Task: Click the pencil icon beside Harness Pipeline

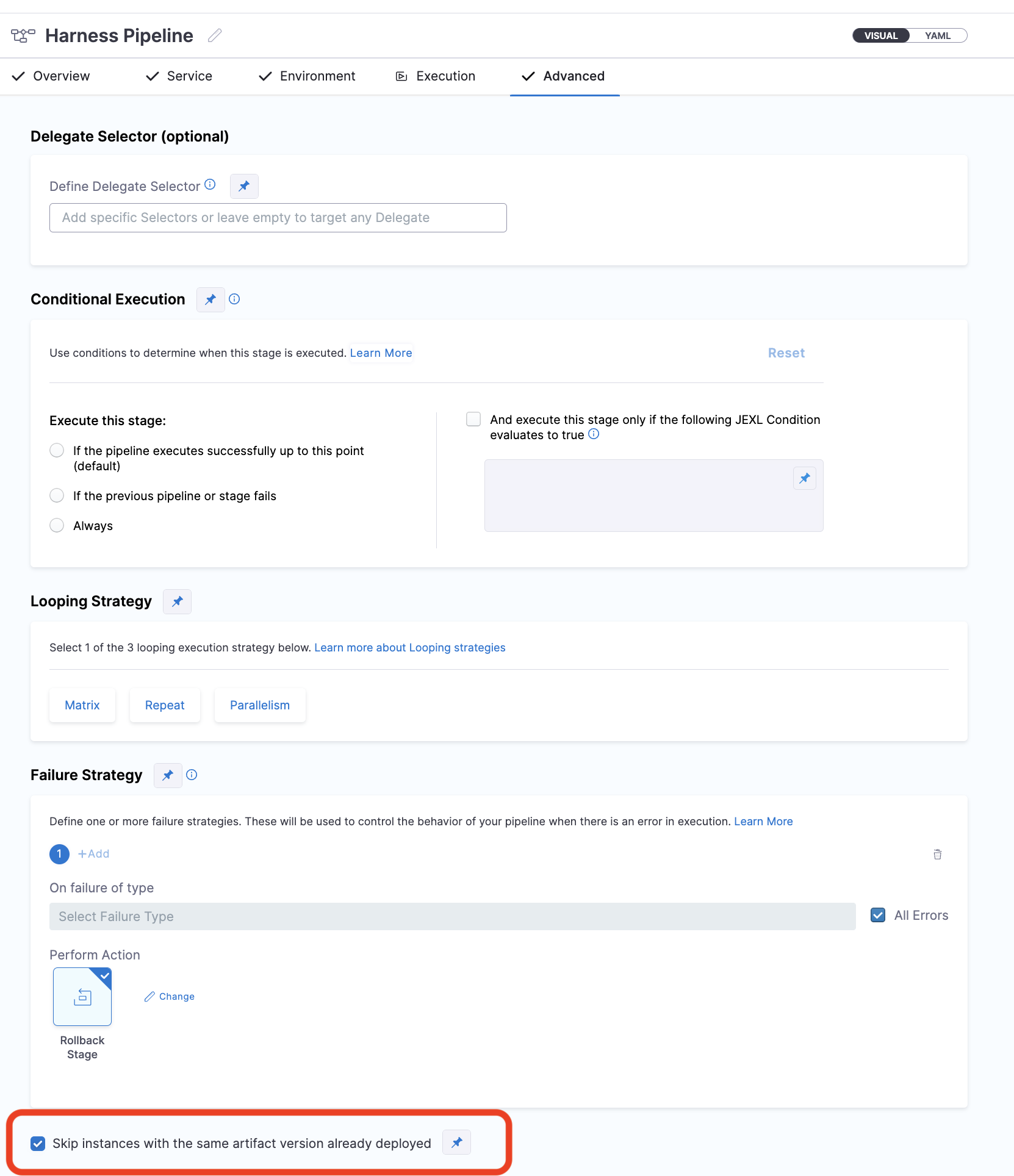Action: tap(215, 36)
